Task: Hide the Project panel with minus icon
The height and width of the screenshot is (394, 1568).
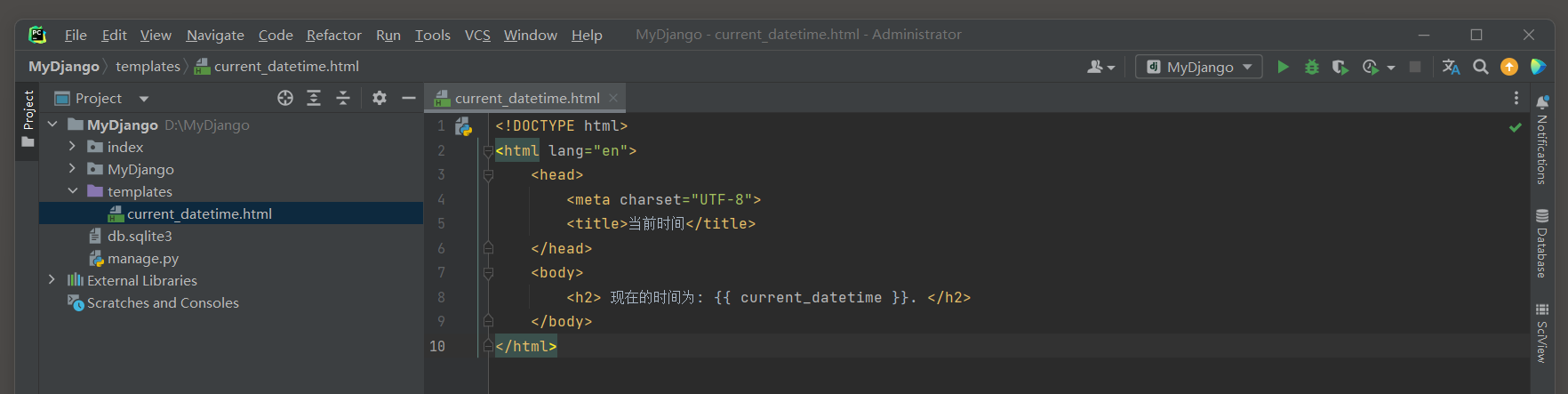Action: point(409,98)
